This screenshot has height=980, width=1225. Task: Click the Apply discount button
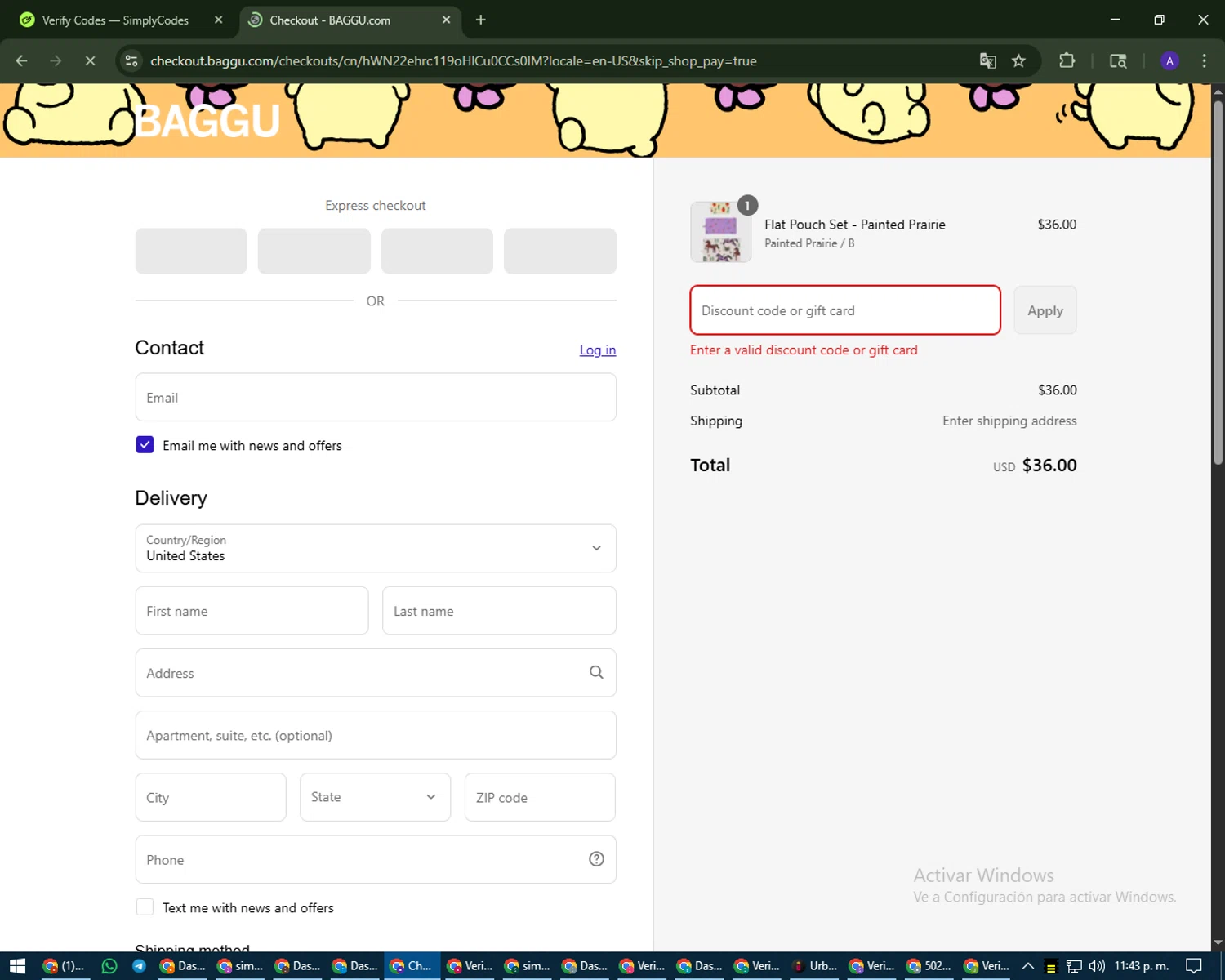click(x=1045, y=310)
